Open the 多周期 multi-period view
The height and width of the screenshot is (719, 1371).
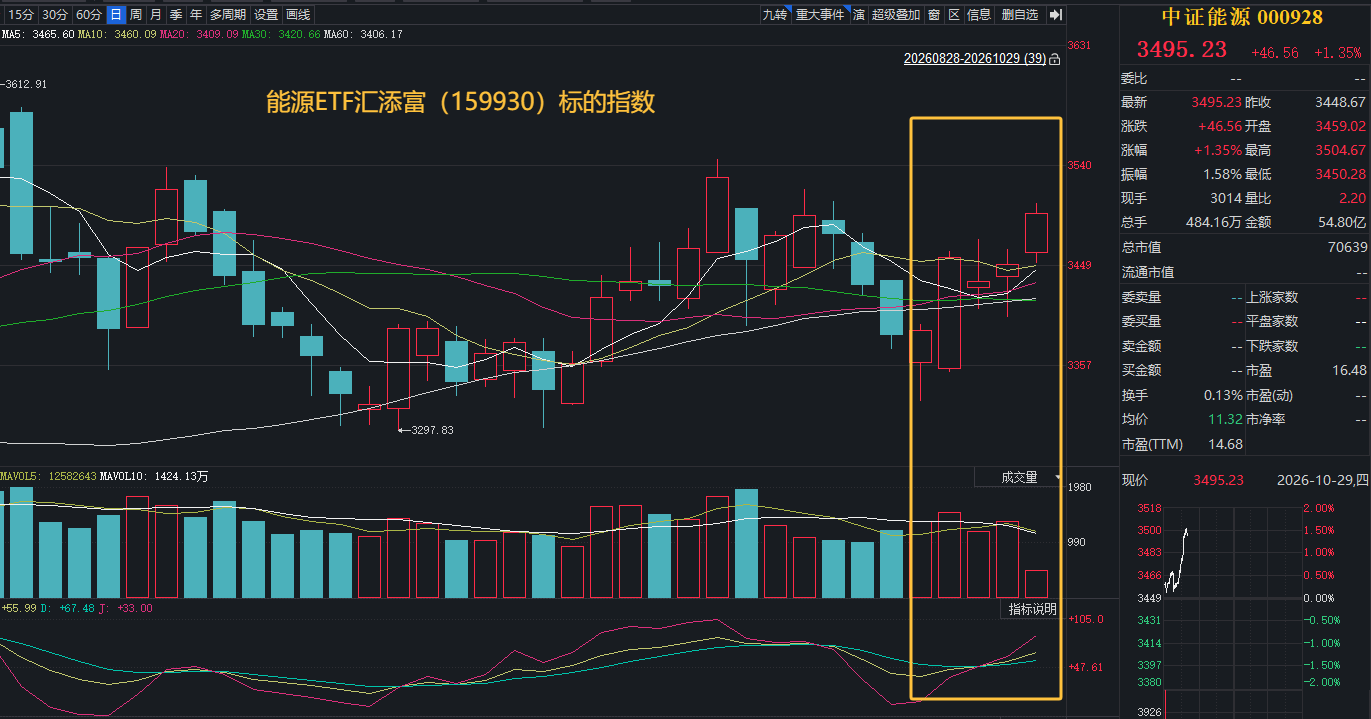227,14
